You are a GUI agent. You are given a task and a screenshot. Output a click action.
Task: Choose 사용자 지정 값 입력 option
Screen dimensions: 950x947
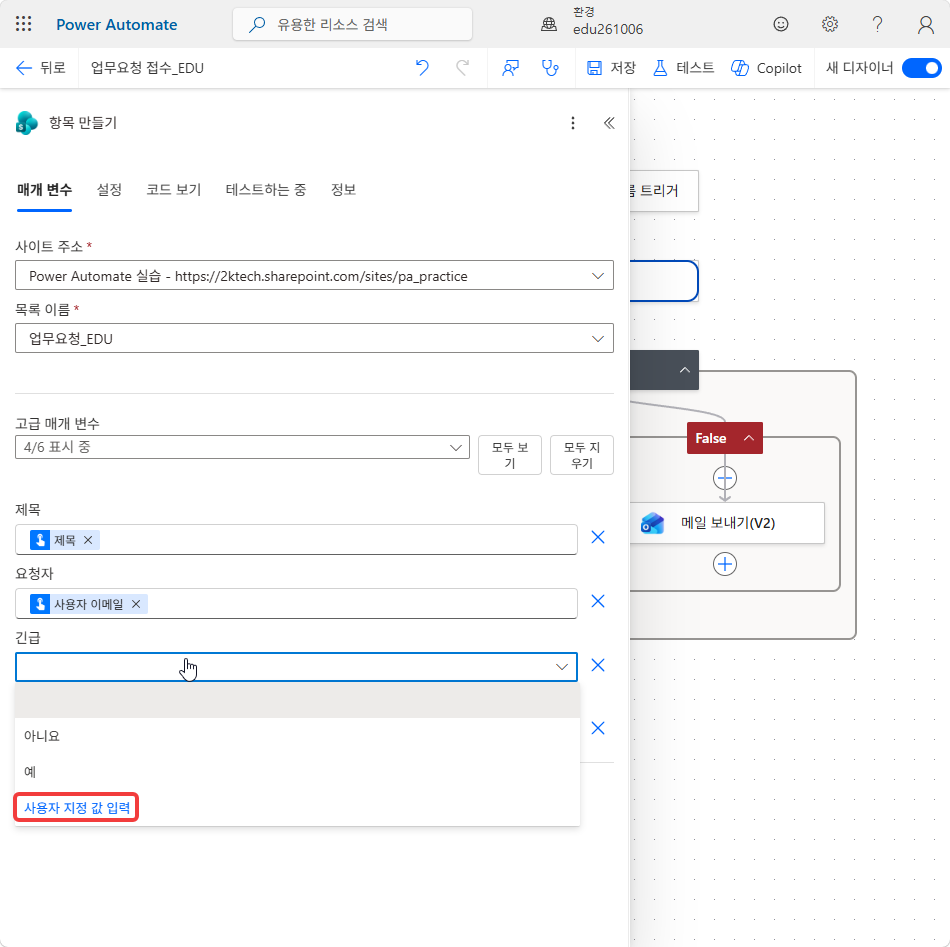[x=77, y=808]
